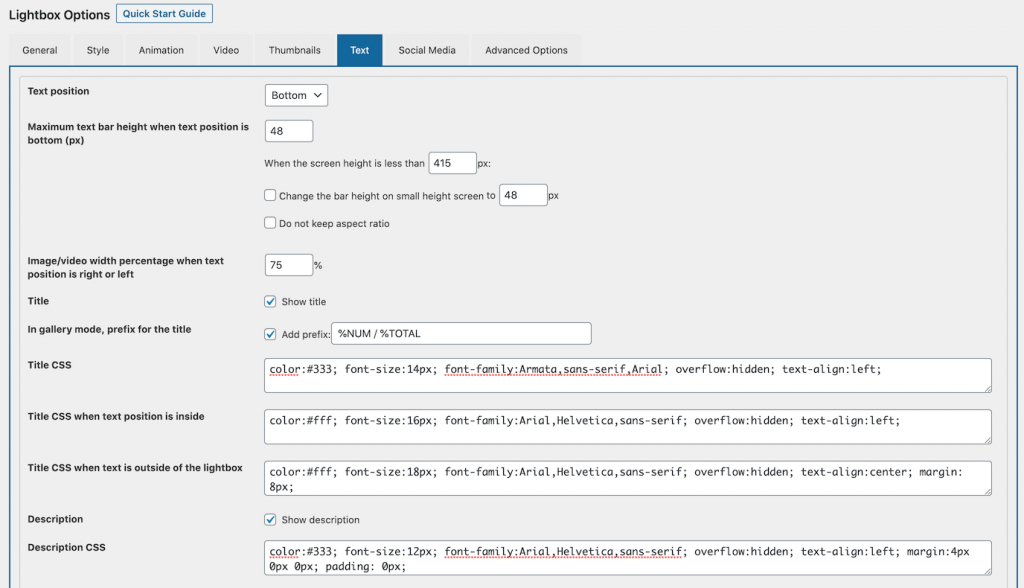Viewport: 1024px width, 588px height.
Task: Click inside the Title CSS text box
Action: [x=625, y=375]
